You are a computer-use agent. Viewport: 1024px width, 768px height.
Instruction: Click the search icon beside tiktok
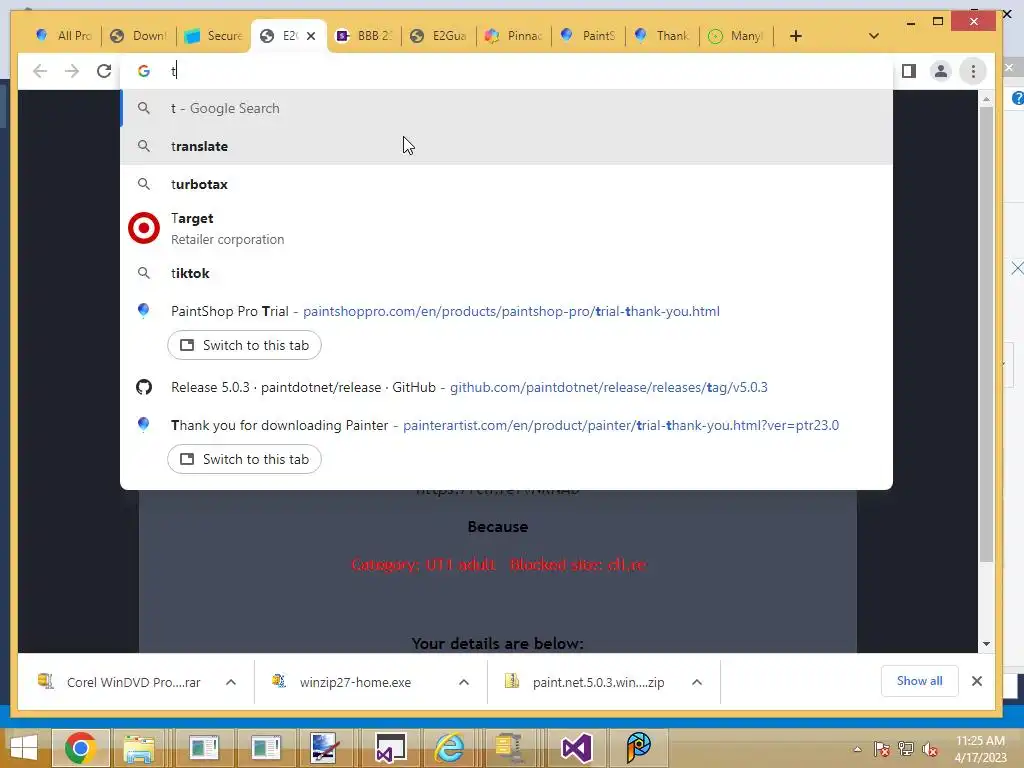(x=144, y=273)
